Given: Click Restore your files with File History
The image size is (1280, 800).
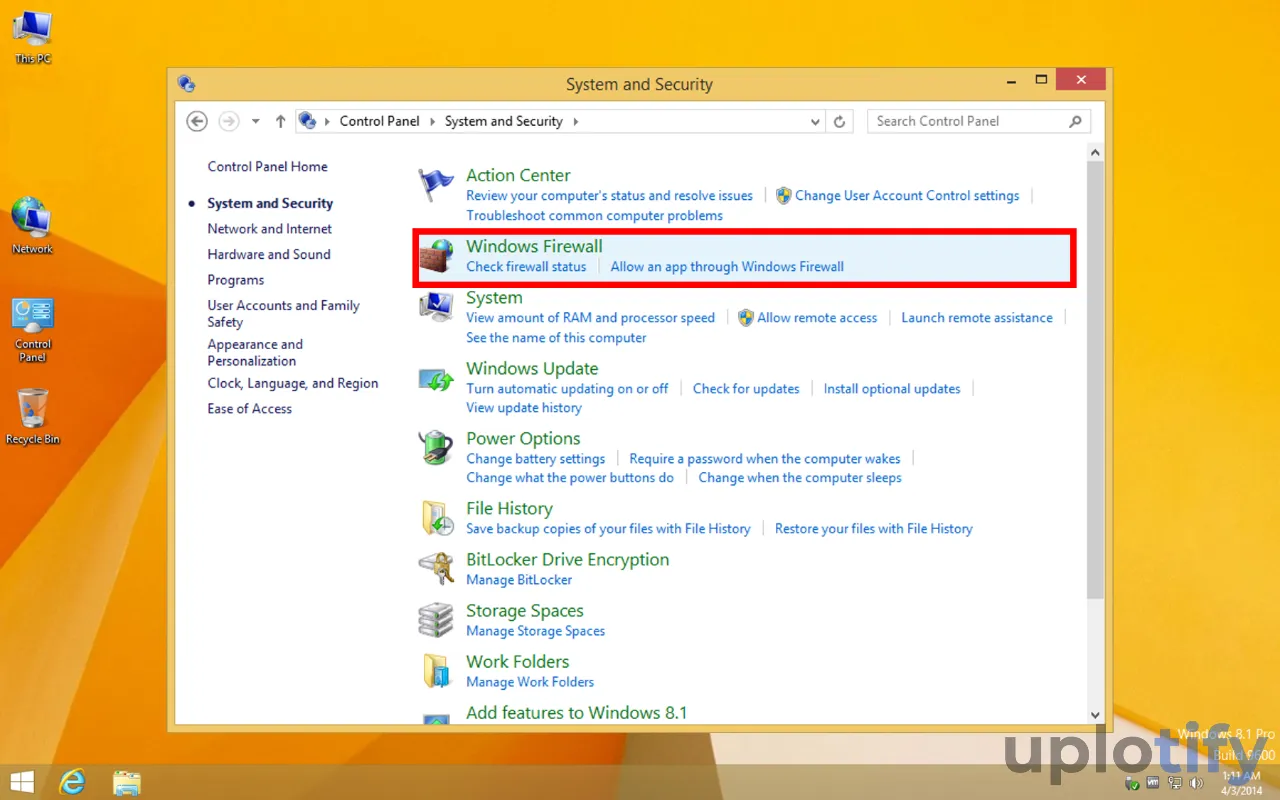Looking at the screenshot, I should (874, 529).
